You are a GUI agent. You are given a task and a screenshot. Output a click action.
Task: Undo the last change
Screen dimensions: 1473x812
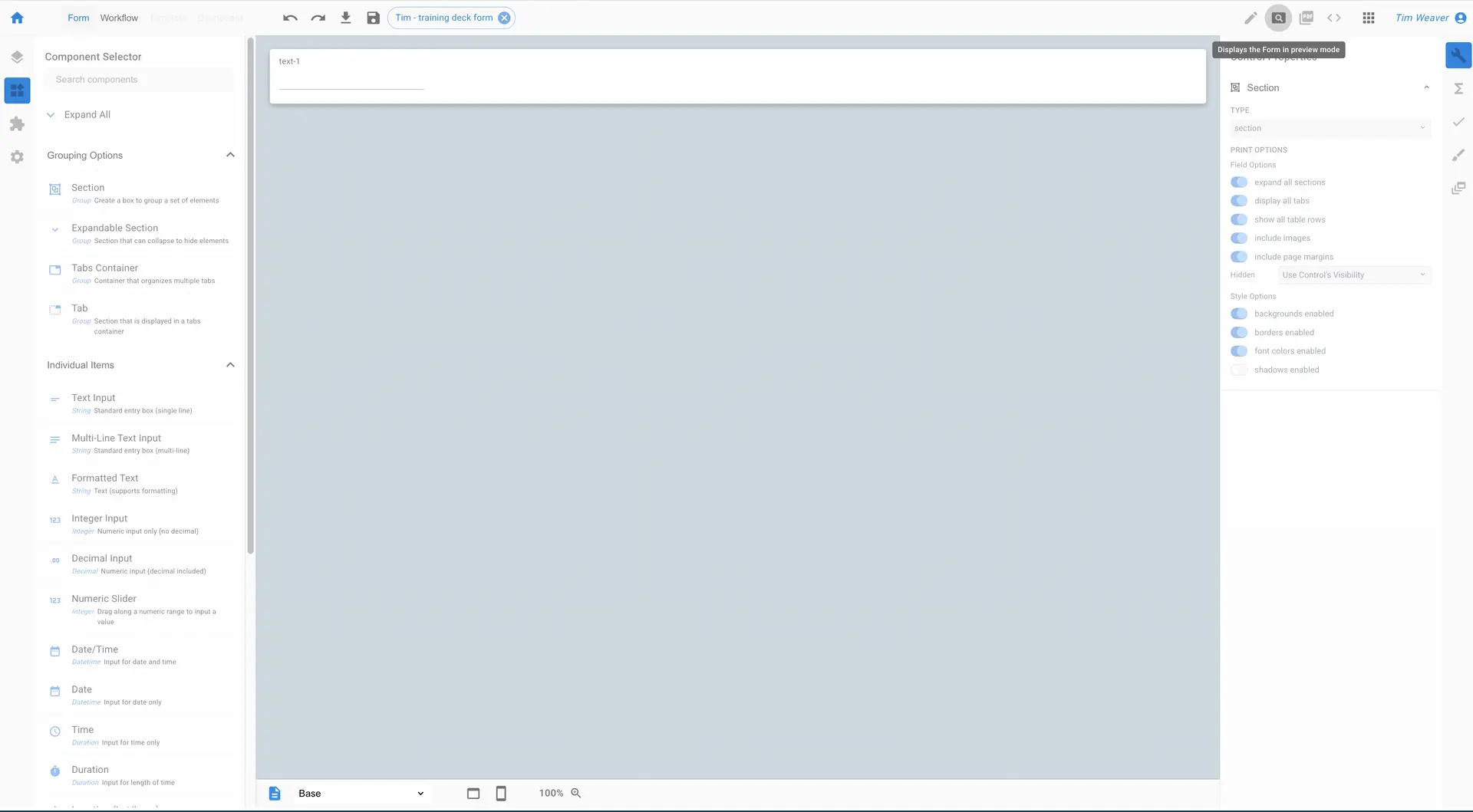click(x=290, y=18)
